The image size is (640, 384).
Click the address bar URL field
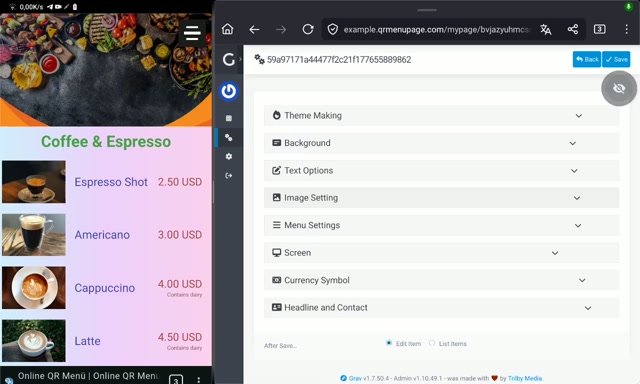coord(437,29)
